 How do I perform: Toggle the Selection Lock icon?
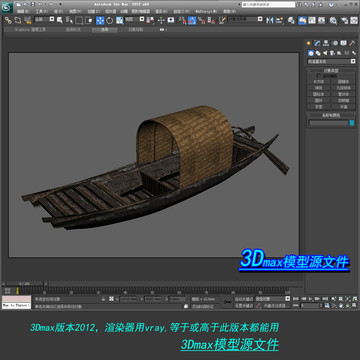[x=104, y=299]
